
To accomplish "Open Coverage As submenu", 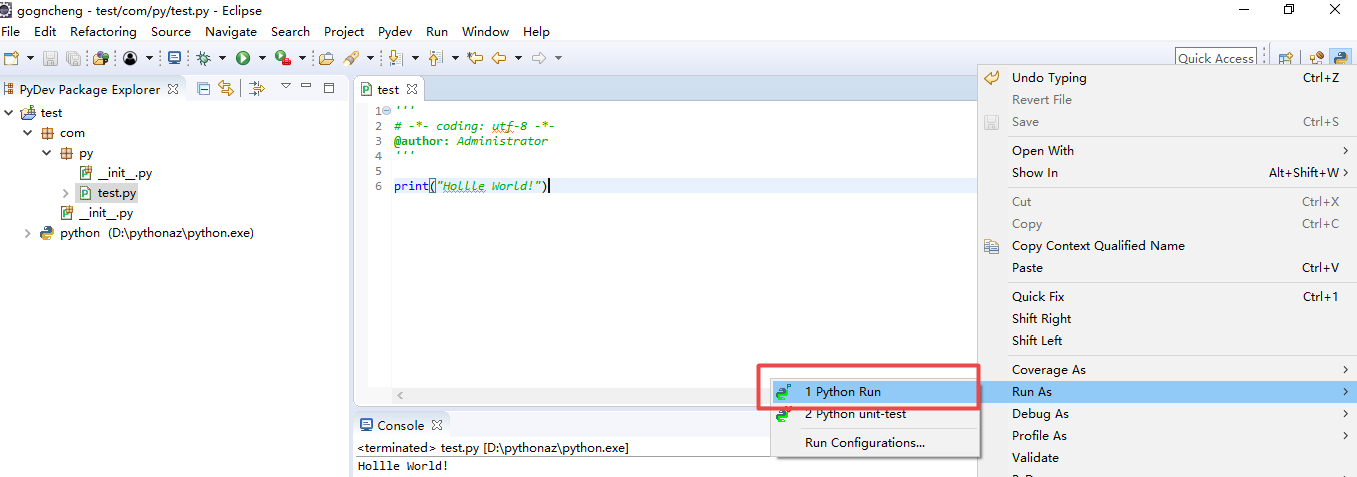I will 1167,369.
